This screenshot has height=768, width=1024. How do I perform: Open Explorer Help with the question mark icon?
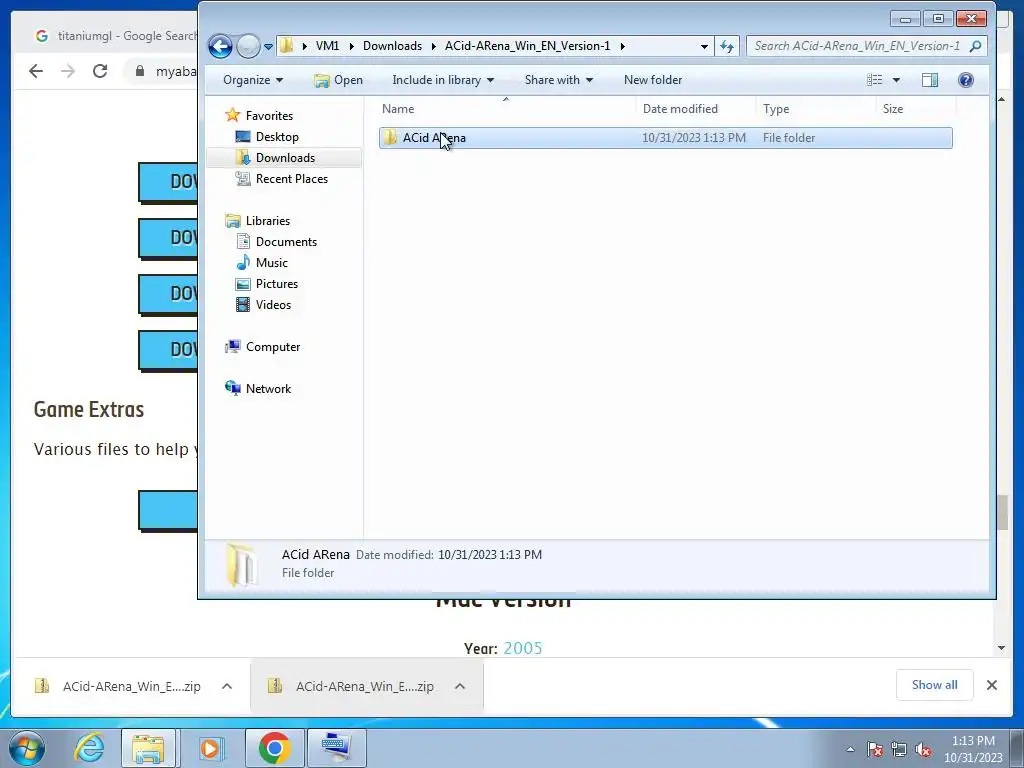[x=966, y=80]
